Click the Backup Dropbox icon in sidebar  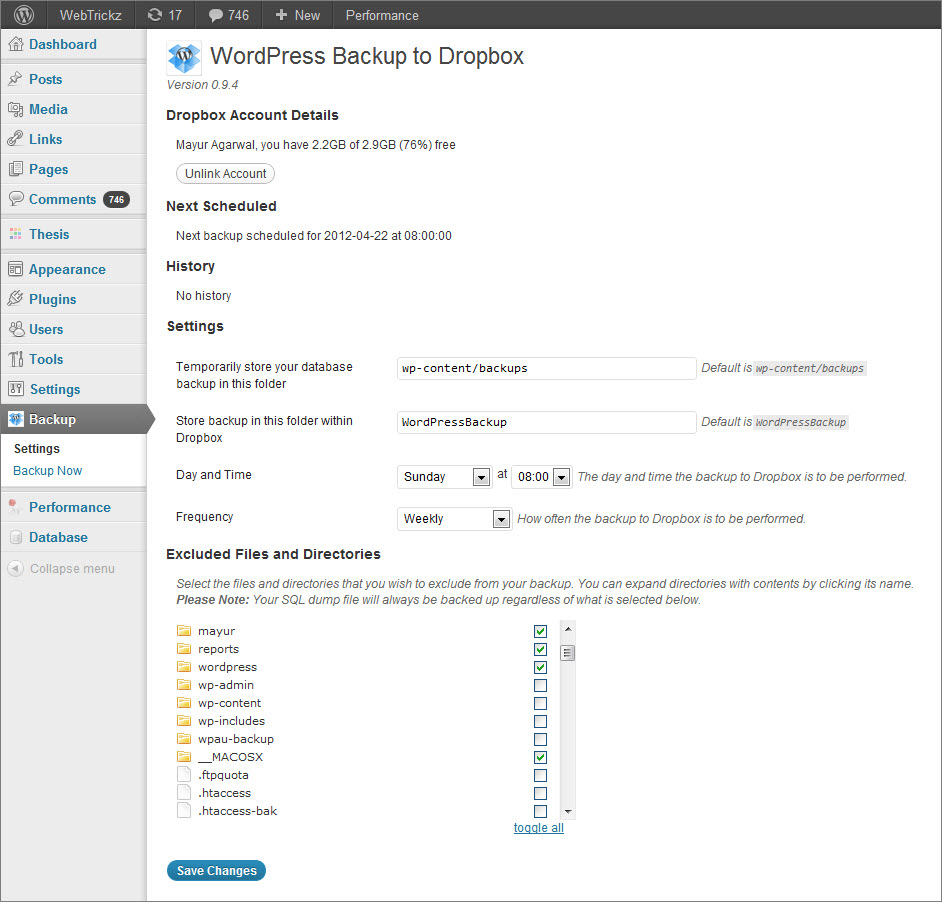(16, 419)
